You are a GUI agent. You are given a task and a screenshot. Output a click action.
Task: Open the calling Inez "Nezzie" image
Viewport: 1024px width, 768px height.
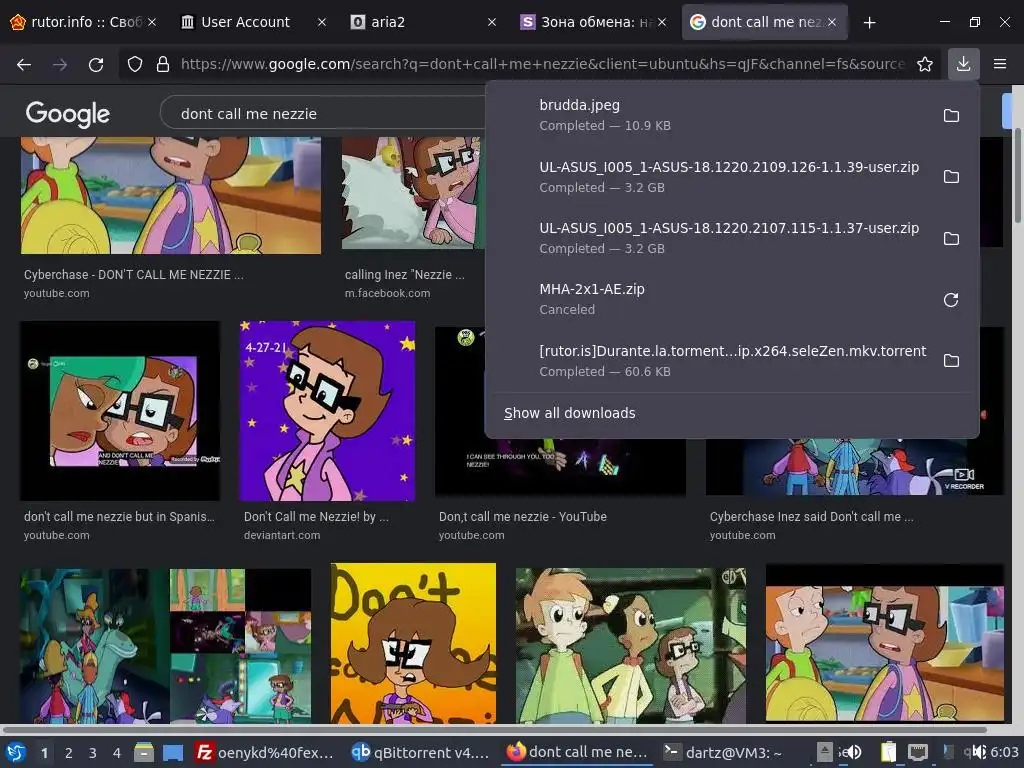[413, 193]
